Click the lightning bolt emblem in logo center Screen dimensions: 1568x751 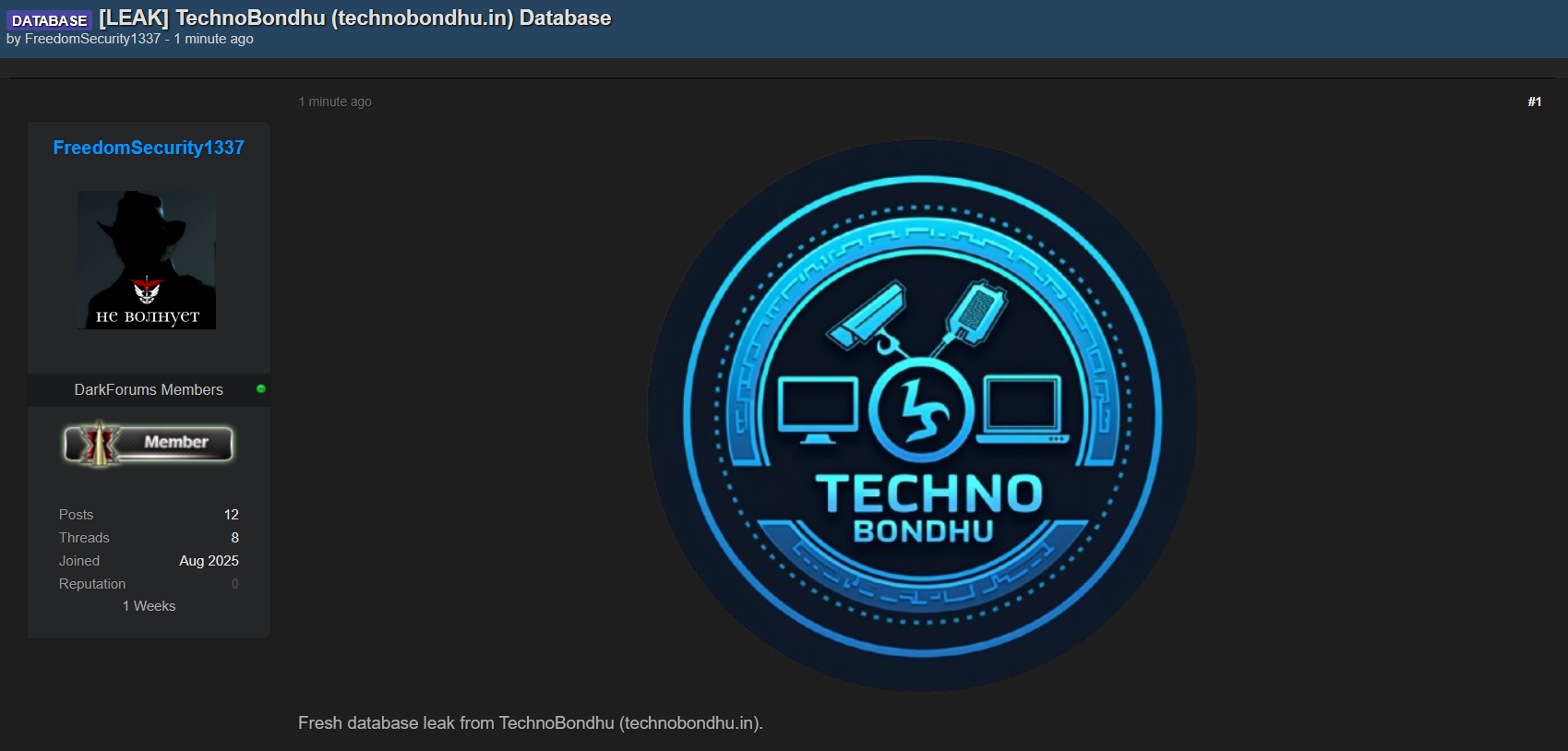pyautogui.click(x=922, y=410)
